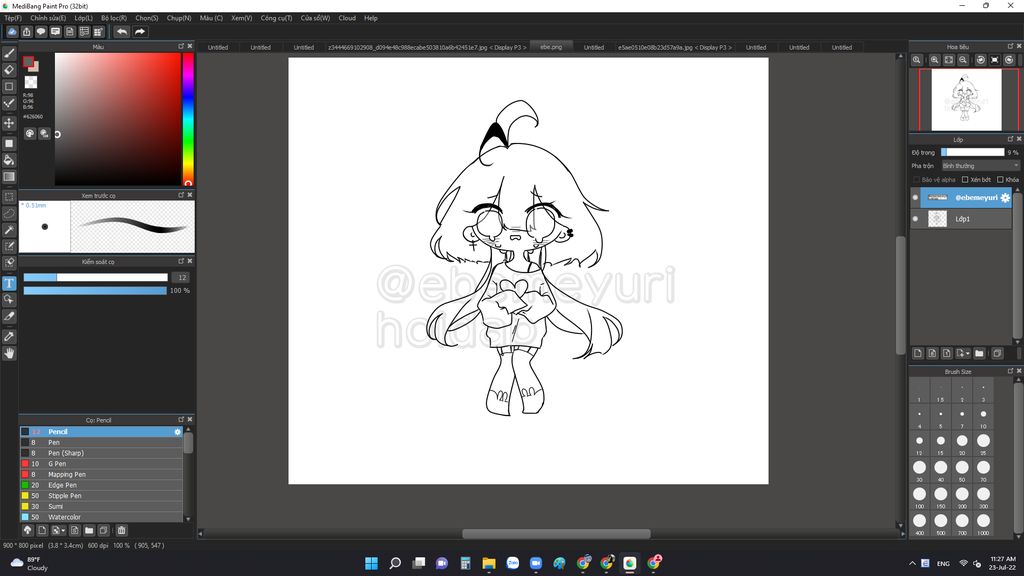Select the Move tool
Screen dimensions: 1024x576
(9, 123)
